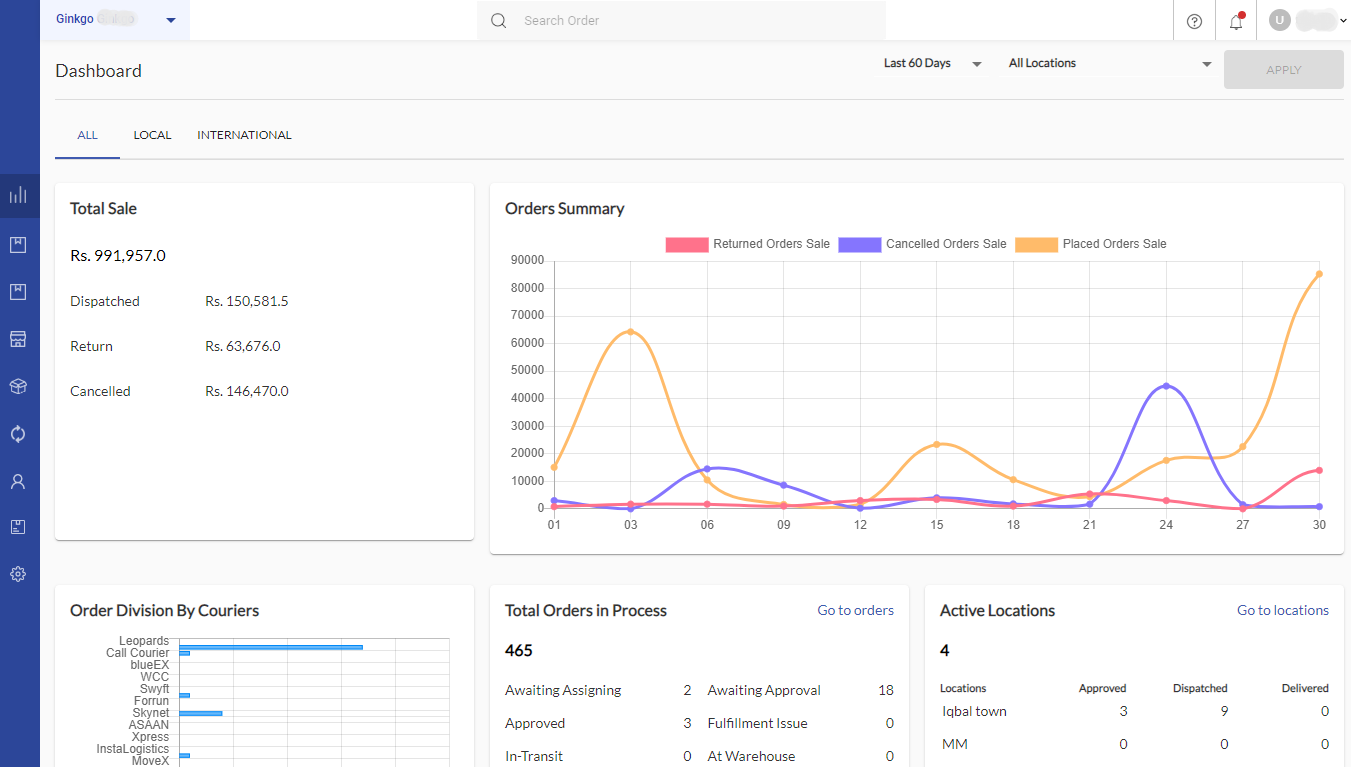Switch to the LOCAL tab
The width and height of the screenshot is (1351, 767).
[x=152, y=135]
